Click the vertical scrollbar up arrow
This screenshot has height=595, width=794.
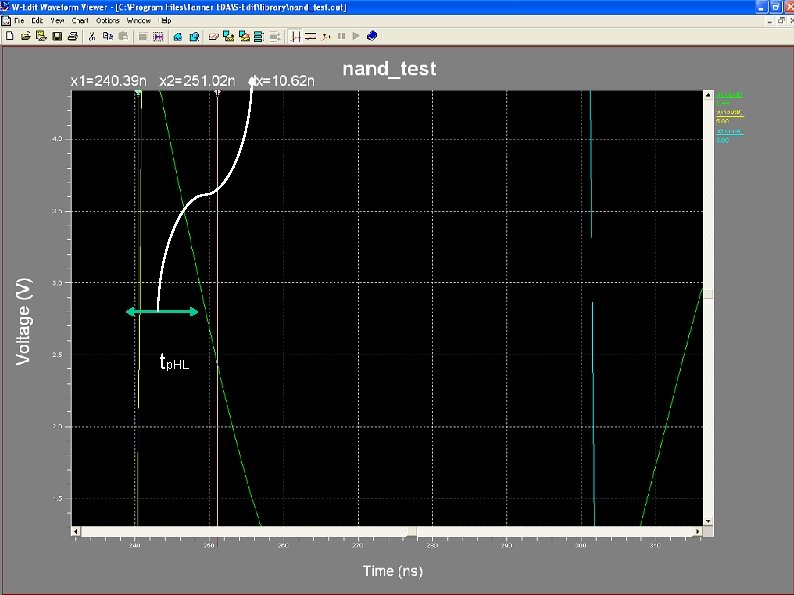(708, 95)
